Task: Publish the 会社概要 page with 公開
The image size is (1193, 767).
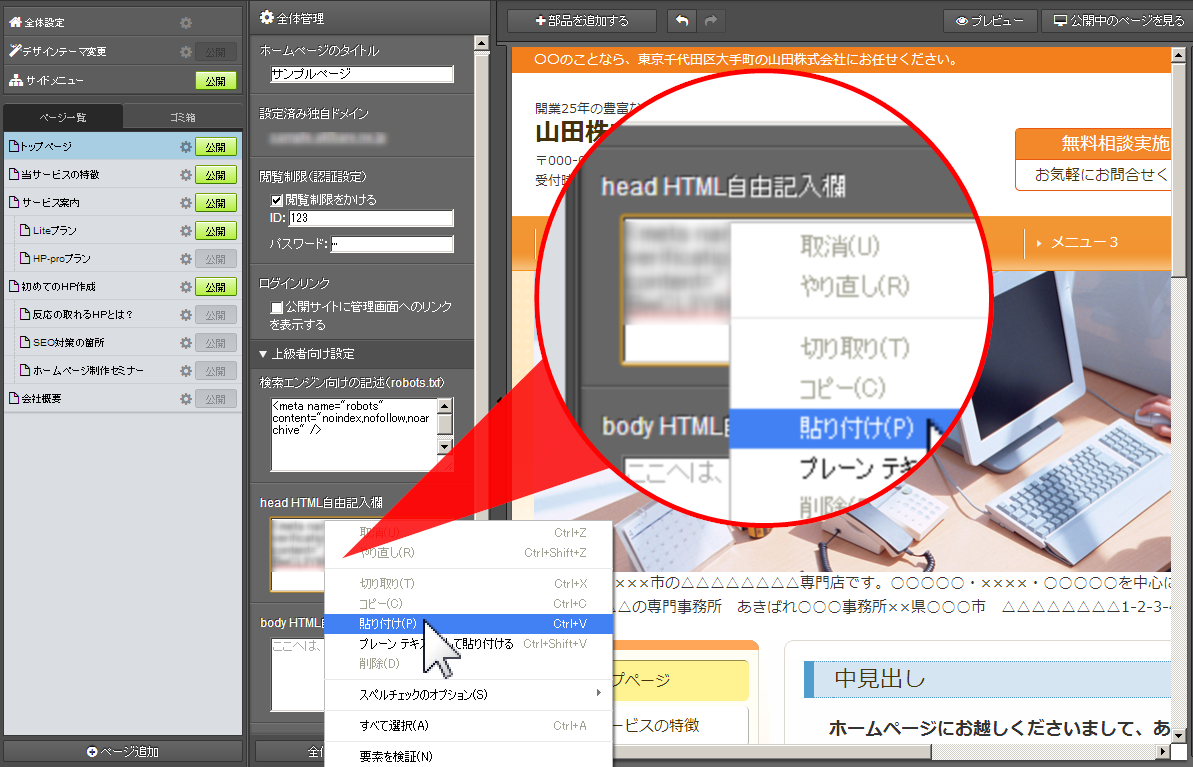Action: [x=216, y=399]
